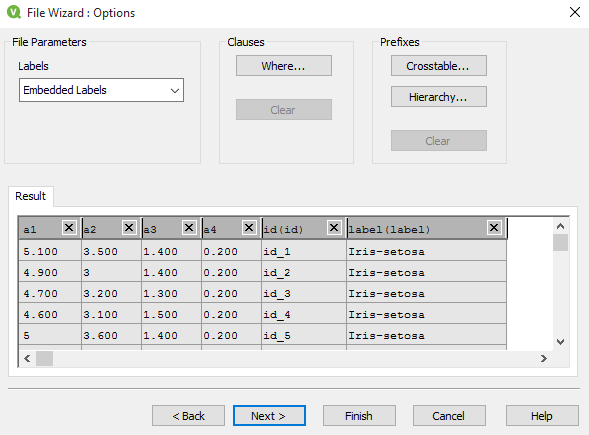Open the Crosstable prefix dialog

(438, 66)
